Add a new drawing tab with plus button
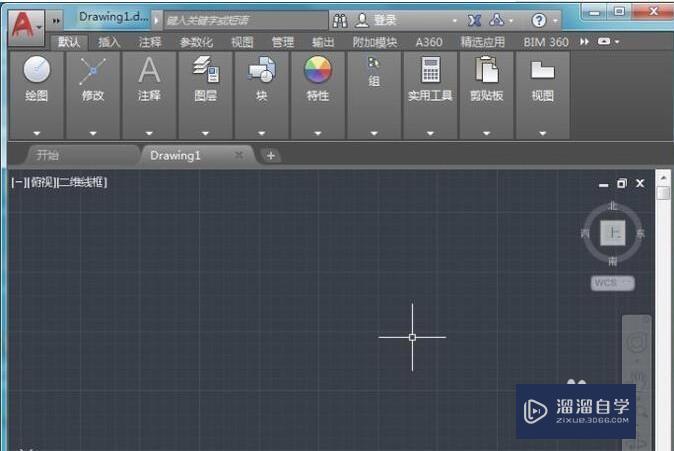674x451 pixels. [x=271, y=156]
